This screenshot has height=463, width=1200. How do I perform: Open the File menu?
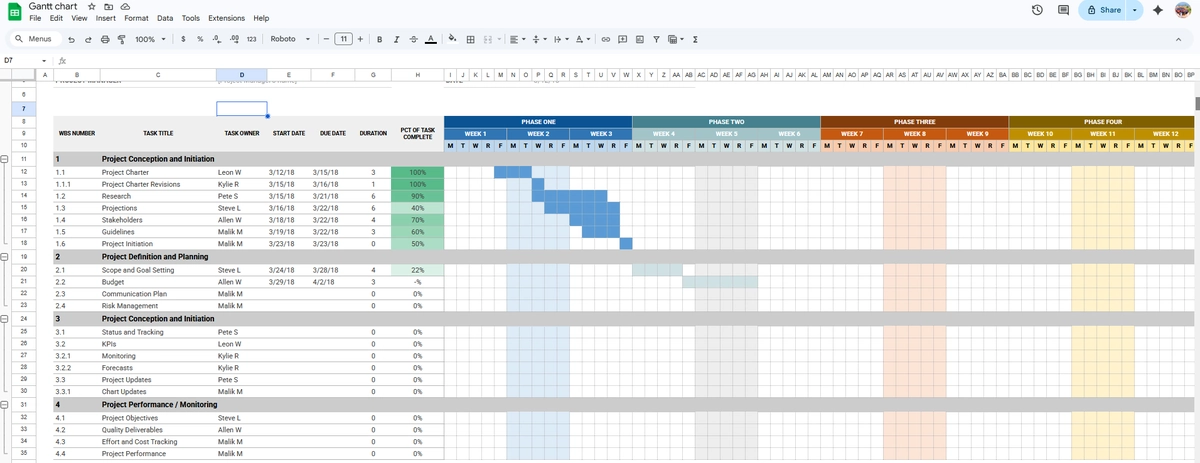coord(35,18)
